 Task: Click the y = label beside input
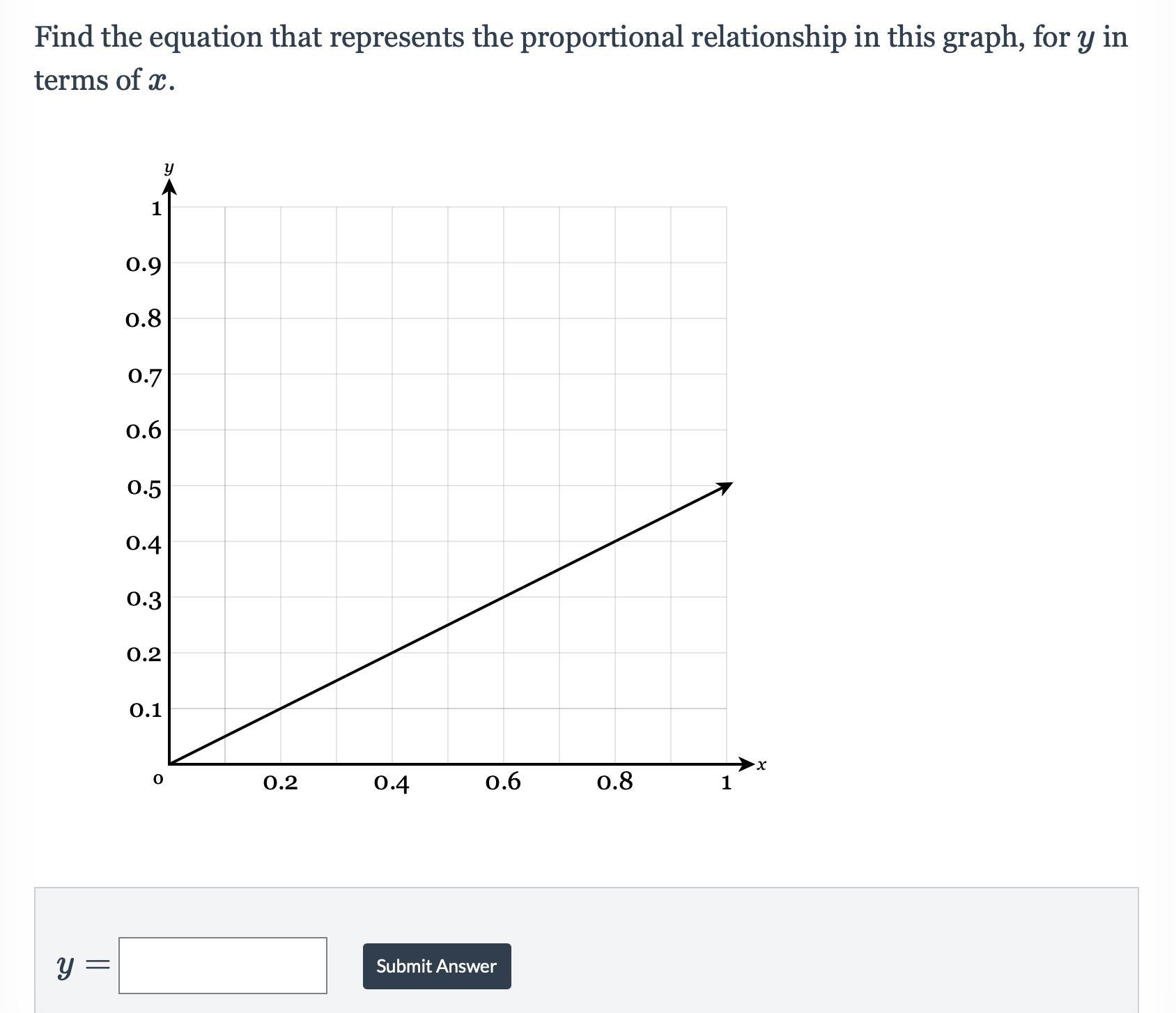(83, 966)
